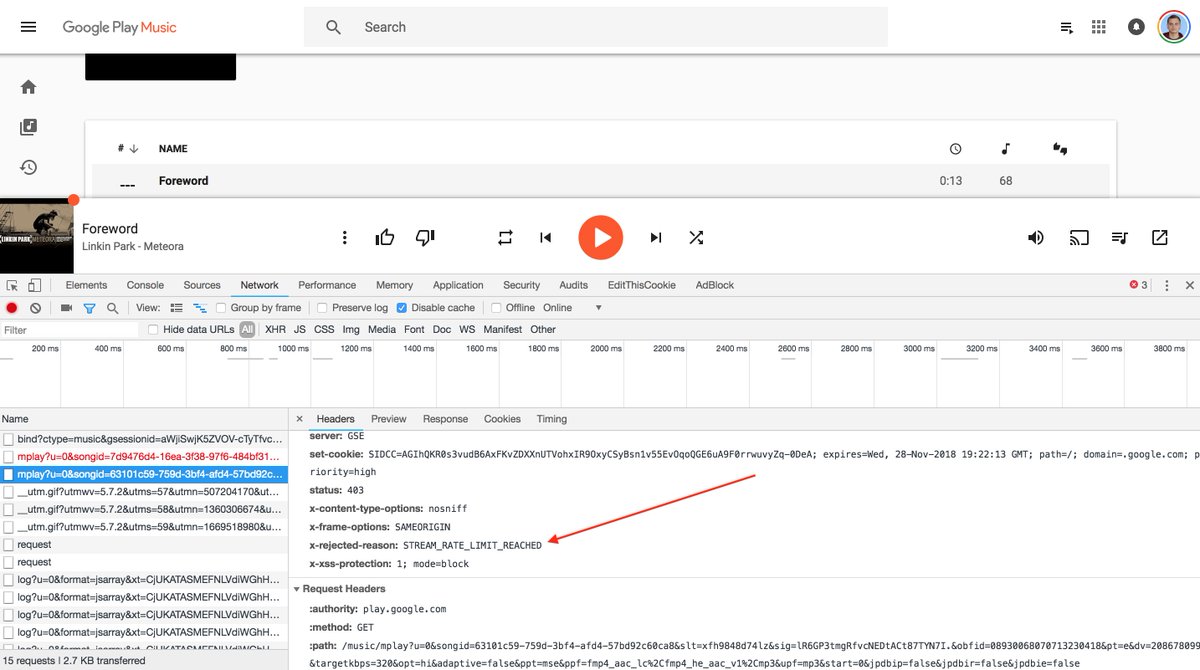Click the network Filter text field
Screen dimensions: 1200x670
click(70, 329)
